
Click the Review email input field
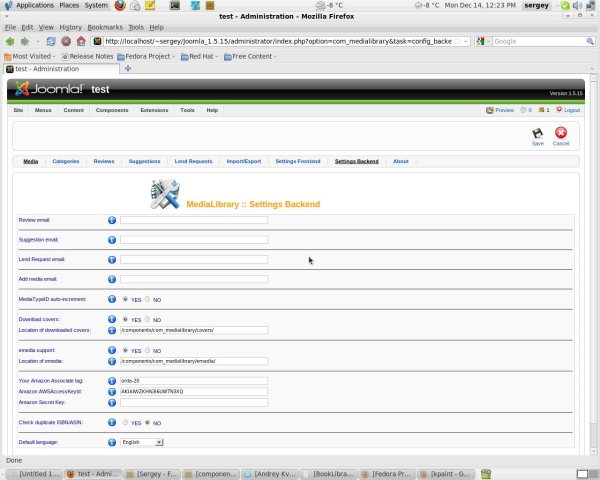(x=194, y=220)
